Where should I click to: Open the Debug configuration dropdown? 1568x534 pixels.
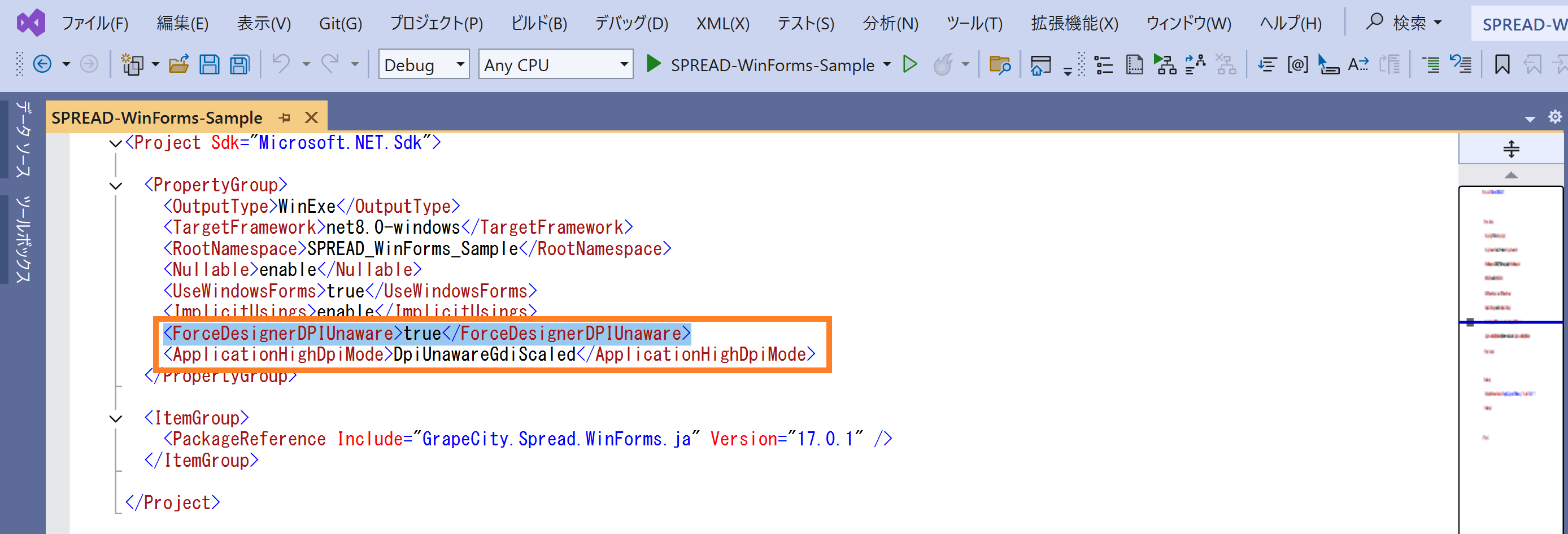tap(424, 64)
